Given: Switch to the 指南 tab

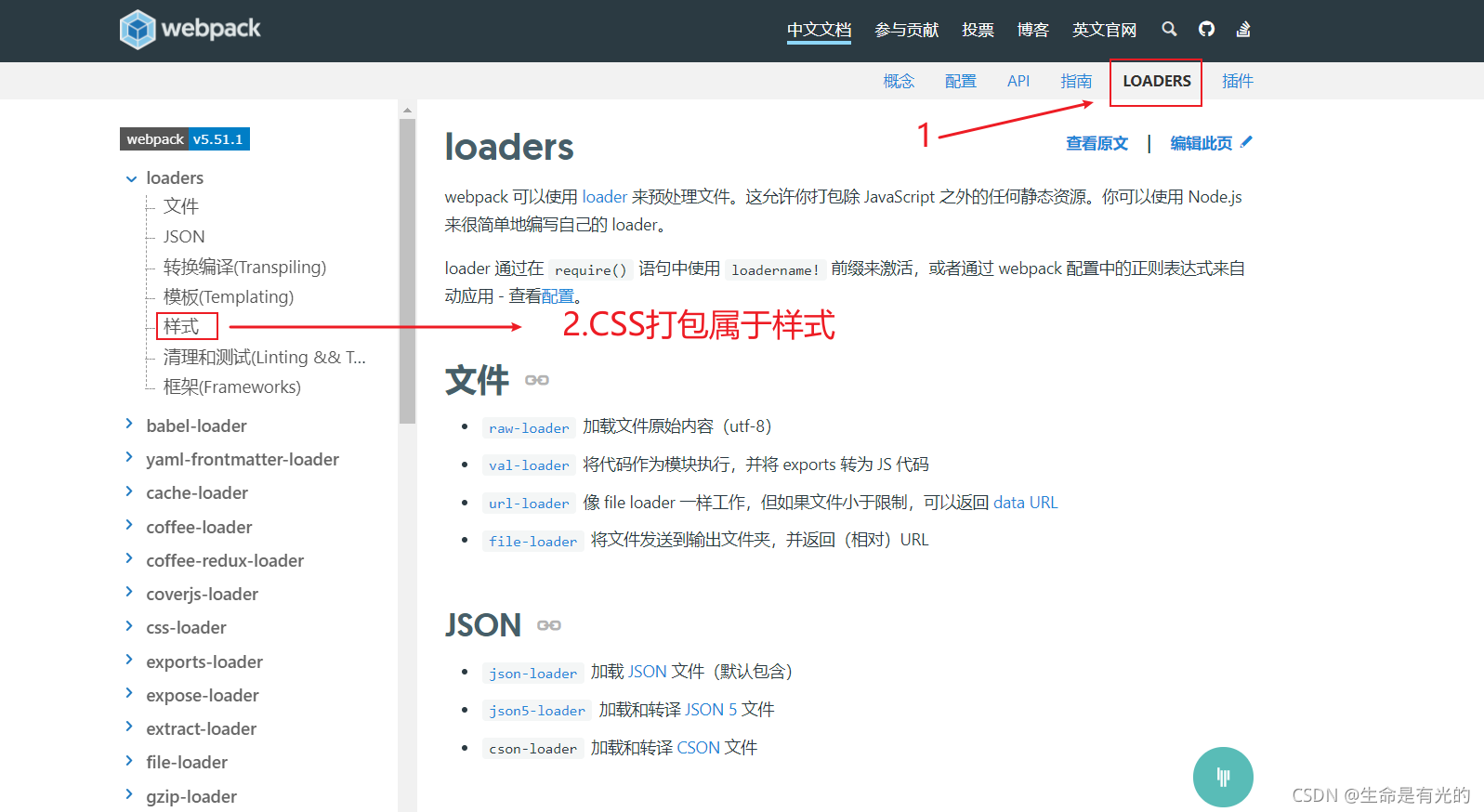Looking at the screenshot, I should [1076, 81].
